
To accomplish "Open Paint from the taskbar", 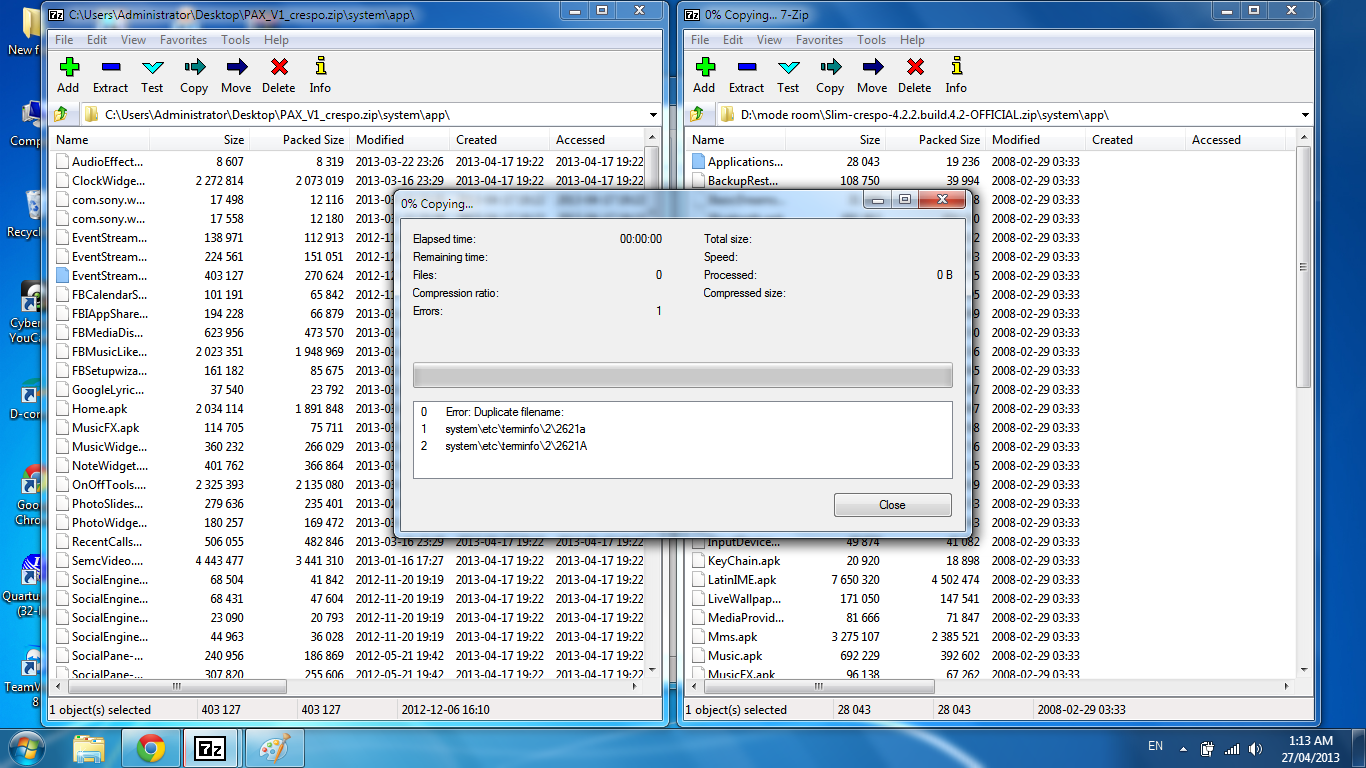I will 273,748.
